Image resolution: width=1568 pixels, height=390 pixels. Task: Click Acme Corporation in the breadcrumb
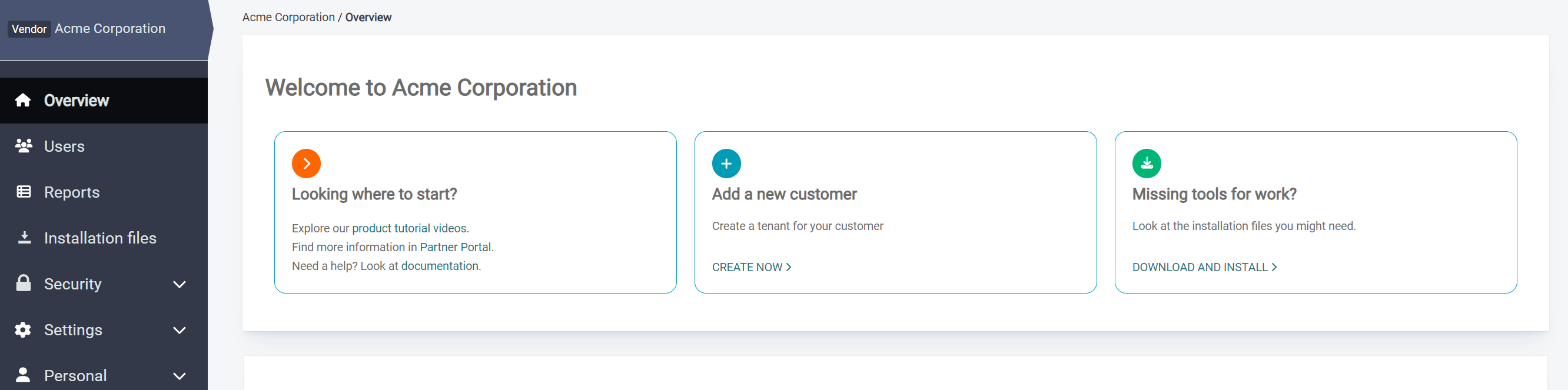[288, 17]
